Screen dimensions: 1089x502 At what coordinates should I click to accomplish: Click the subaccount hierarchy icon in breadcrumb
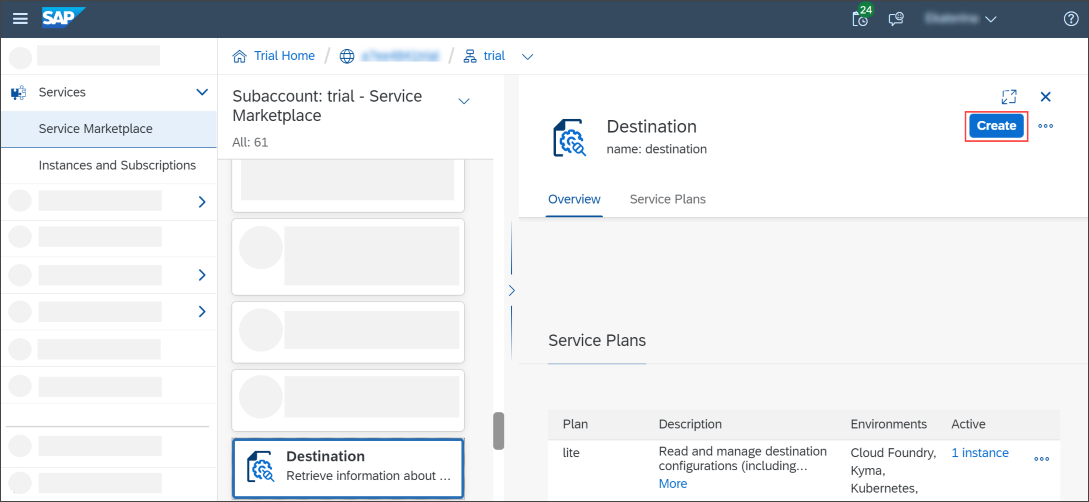(x=471, y=56)
